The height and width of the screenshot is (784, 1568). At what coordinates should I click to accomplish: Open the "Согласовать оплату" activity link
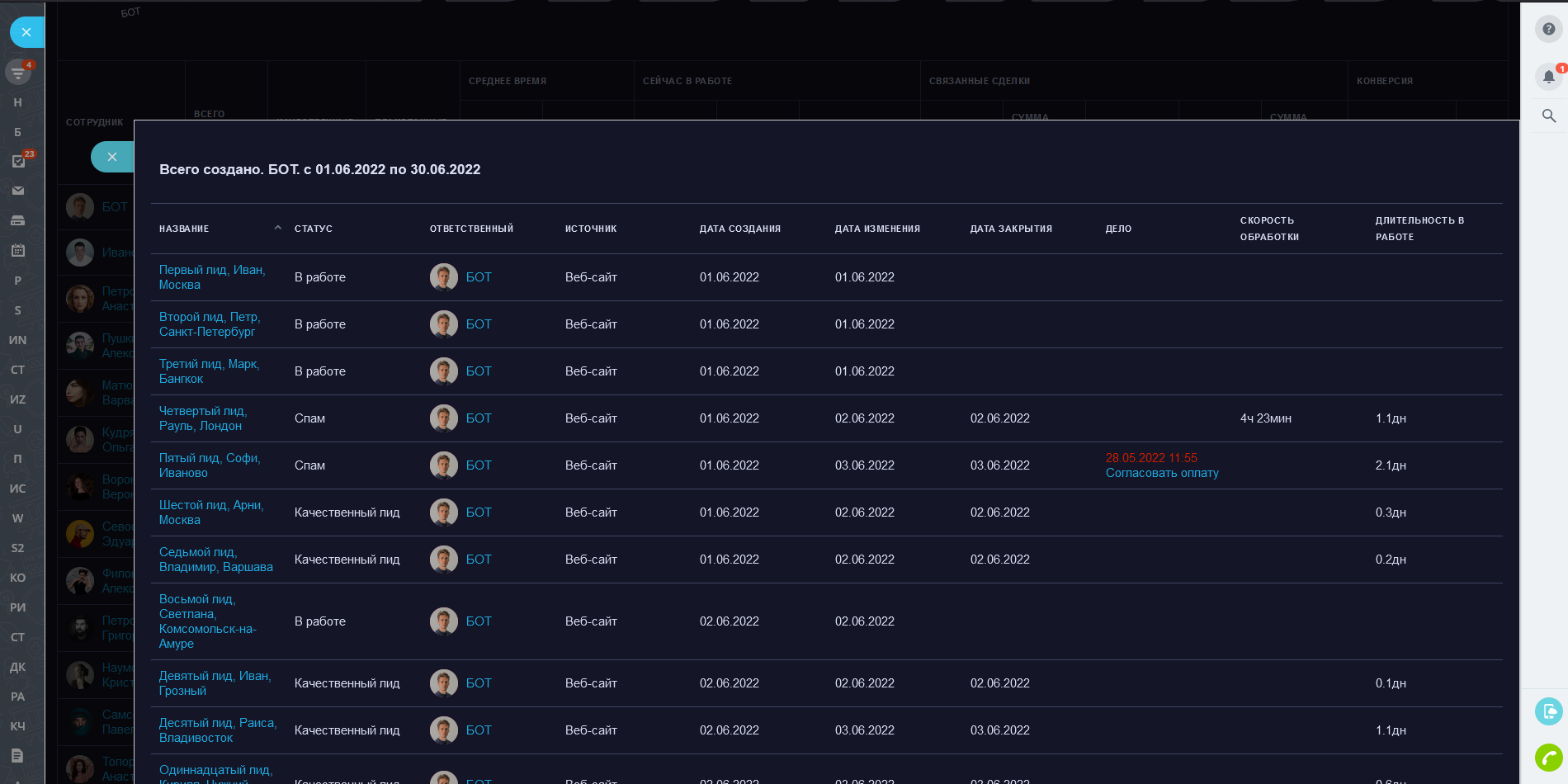point(1162,473)
